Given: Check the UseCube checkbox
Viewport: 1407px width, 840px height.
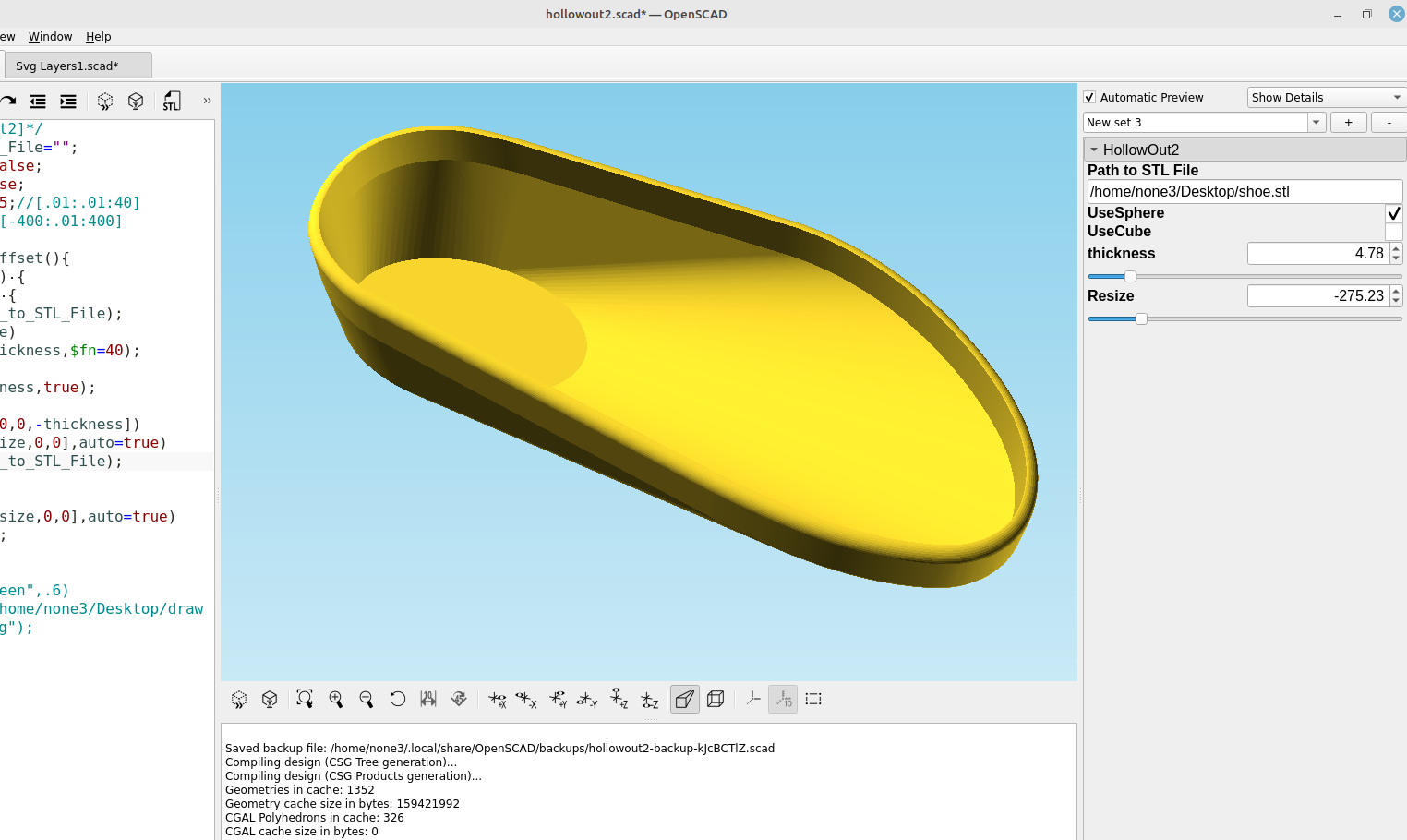Looking at the screenshot, I should [x=1394, y=232].
